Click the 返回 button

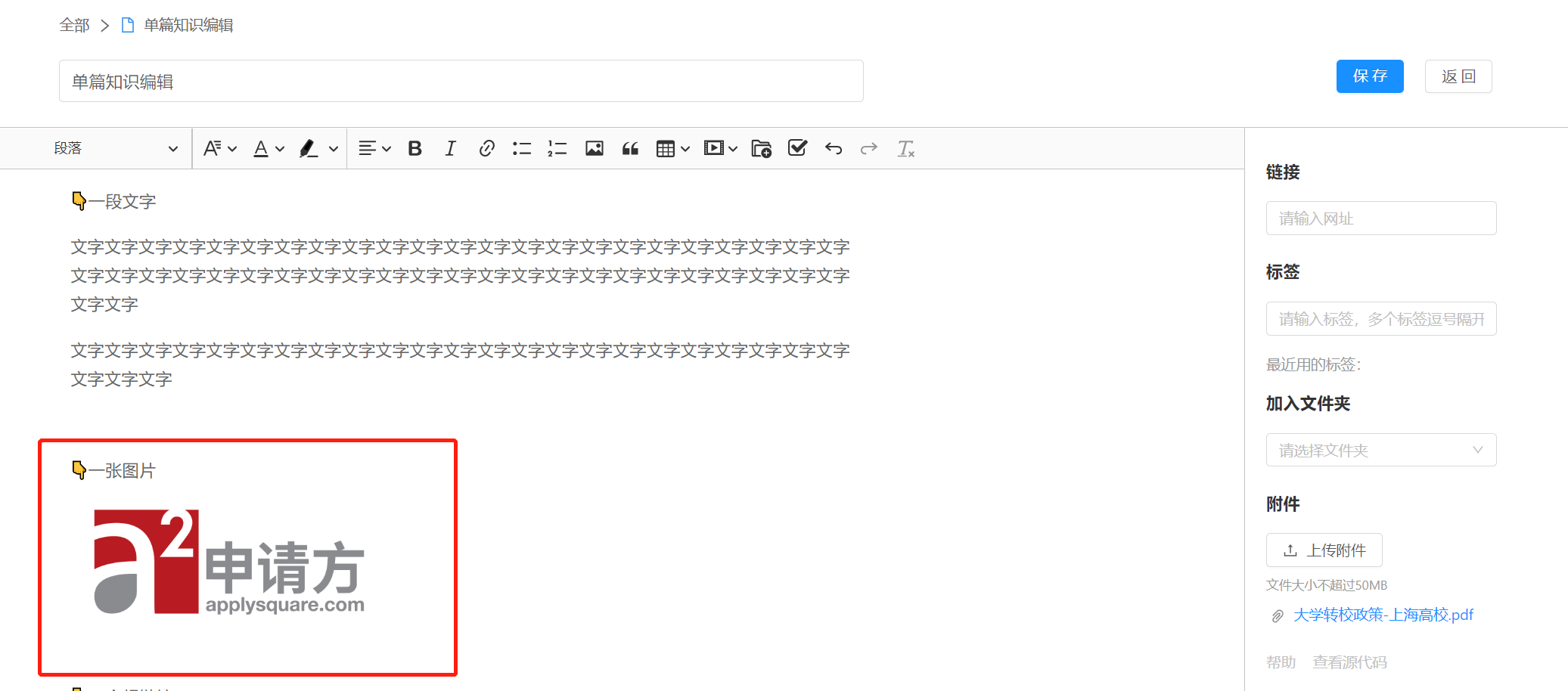point(1458,76)
